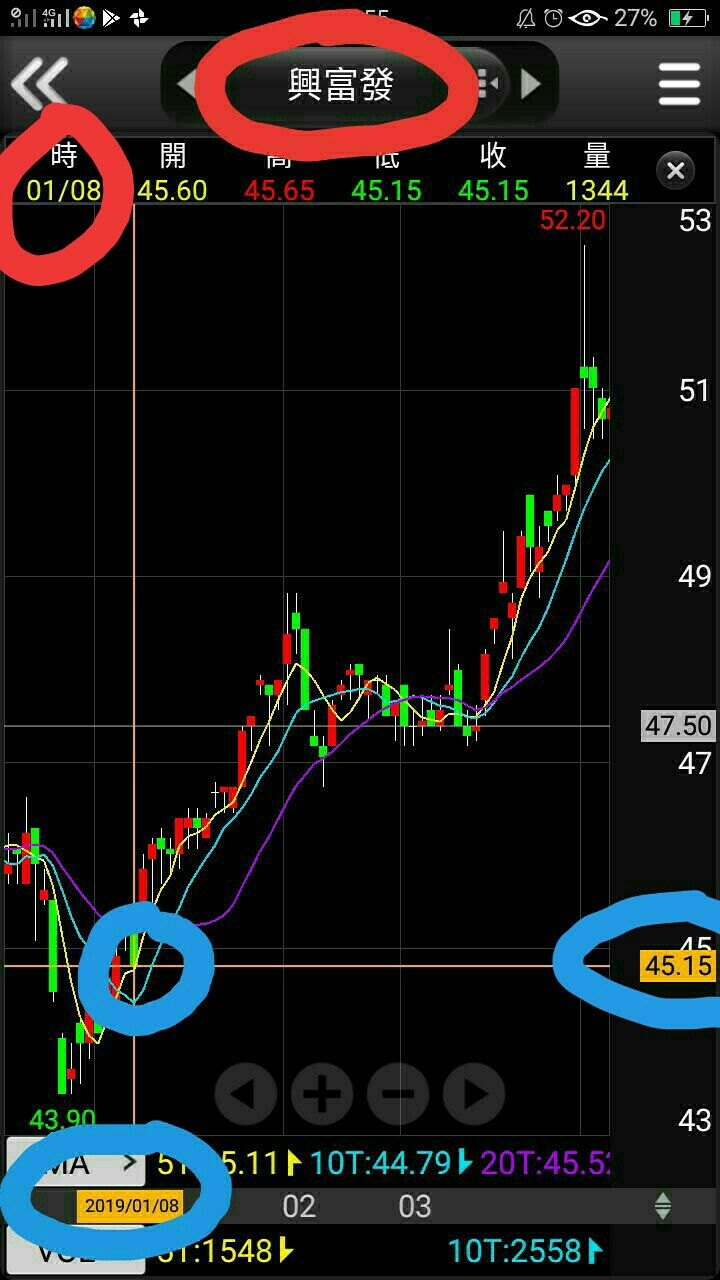Go to previous stock with left arrow
The image size is (720, 1280).
186,84
